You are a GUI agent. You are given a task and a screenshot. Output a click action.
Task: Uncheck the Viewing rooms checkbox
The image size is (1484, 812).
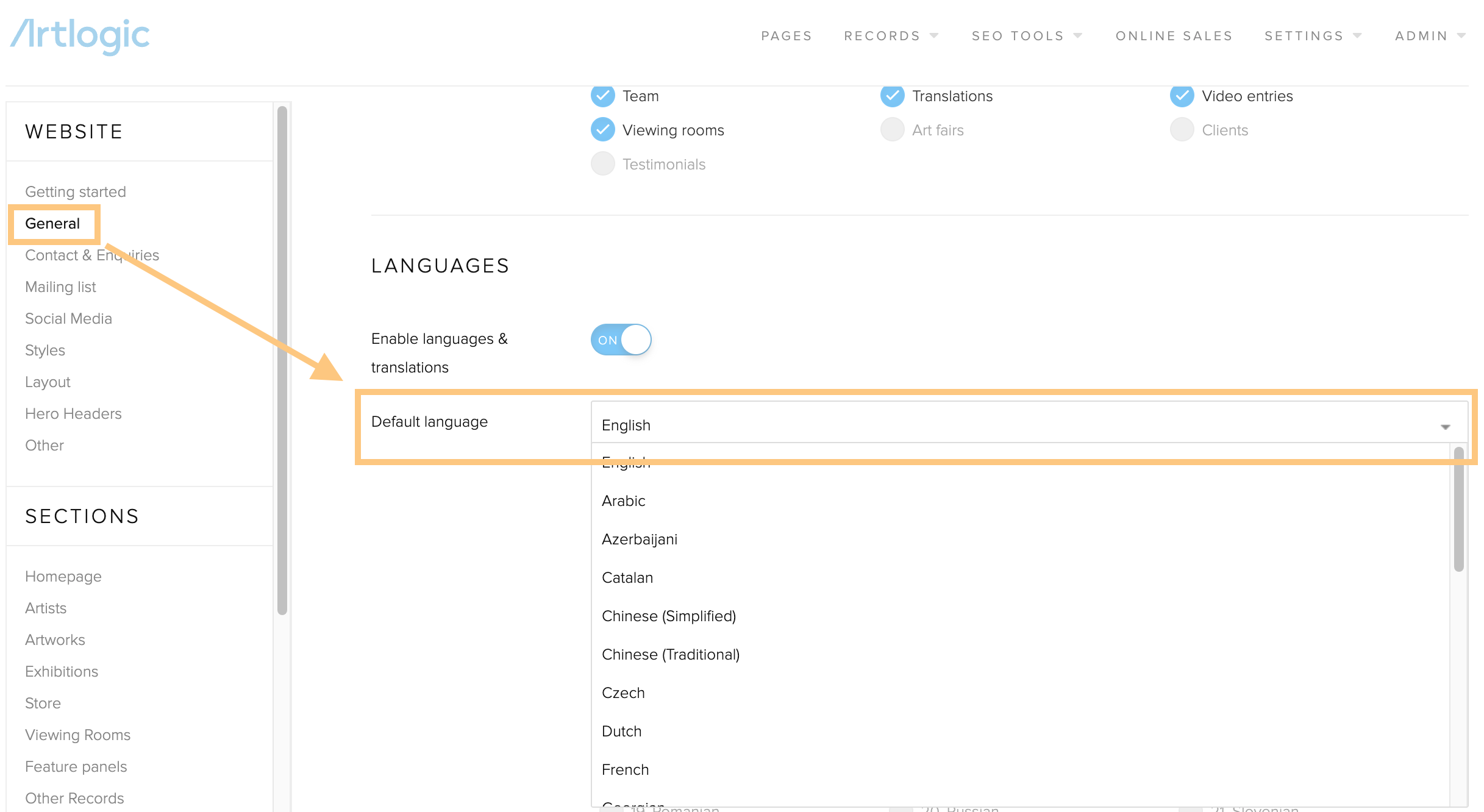(x=602, y=129)
